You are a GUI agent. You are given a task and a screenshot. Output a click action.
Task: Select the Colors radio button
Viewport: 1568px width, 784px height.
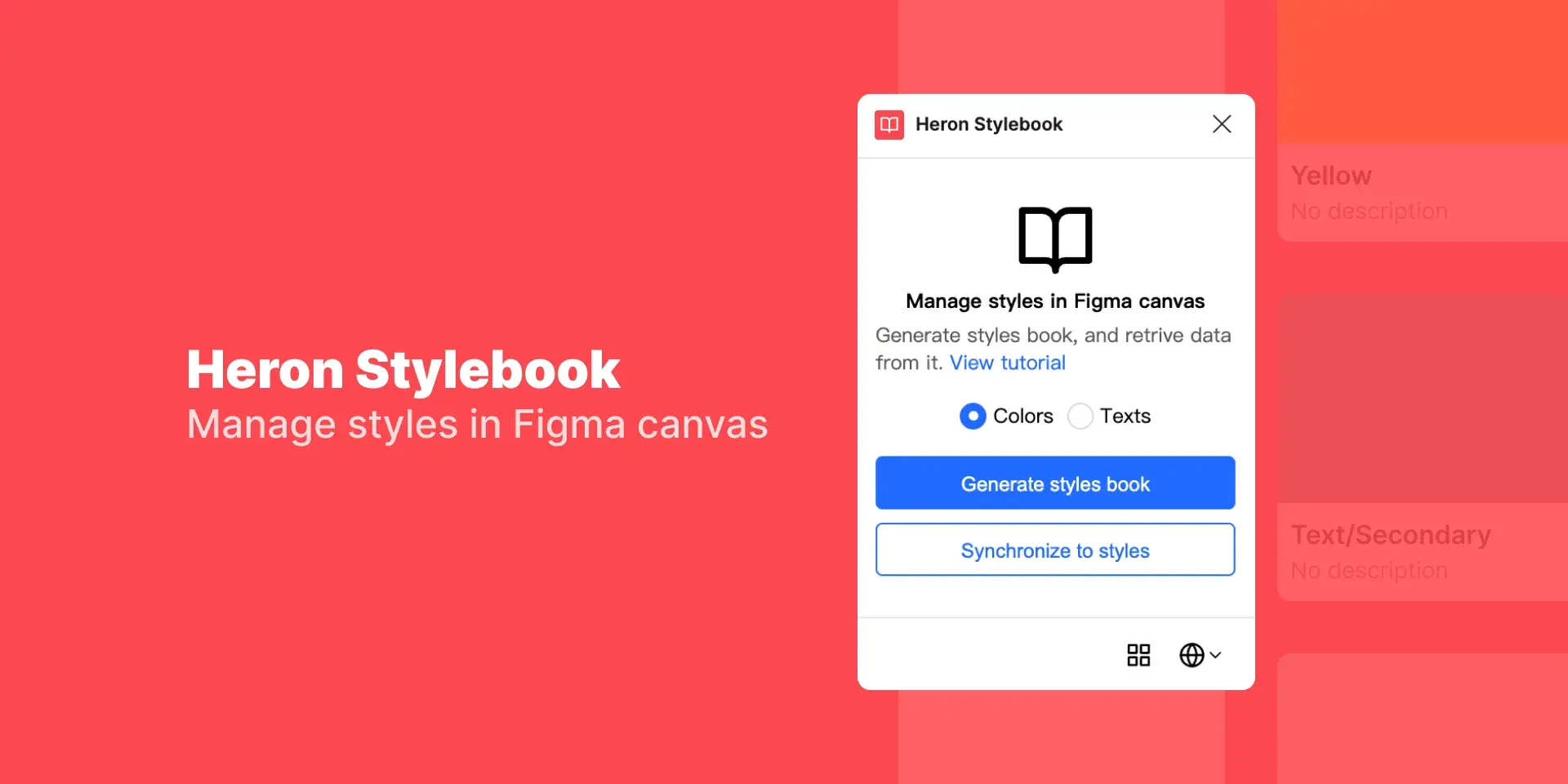(973, 416)
